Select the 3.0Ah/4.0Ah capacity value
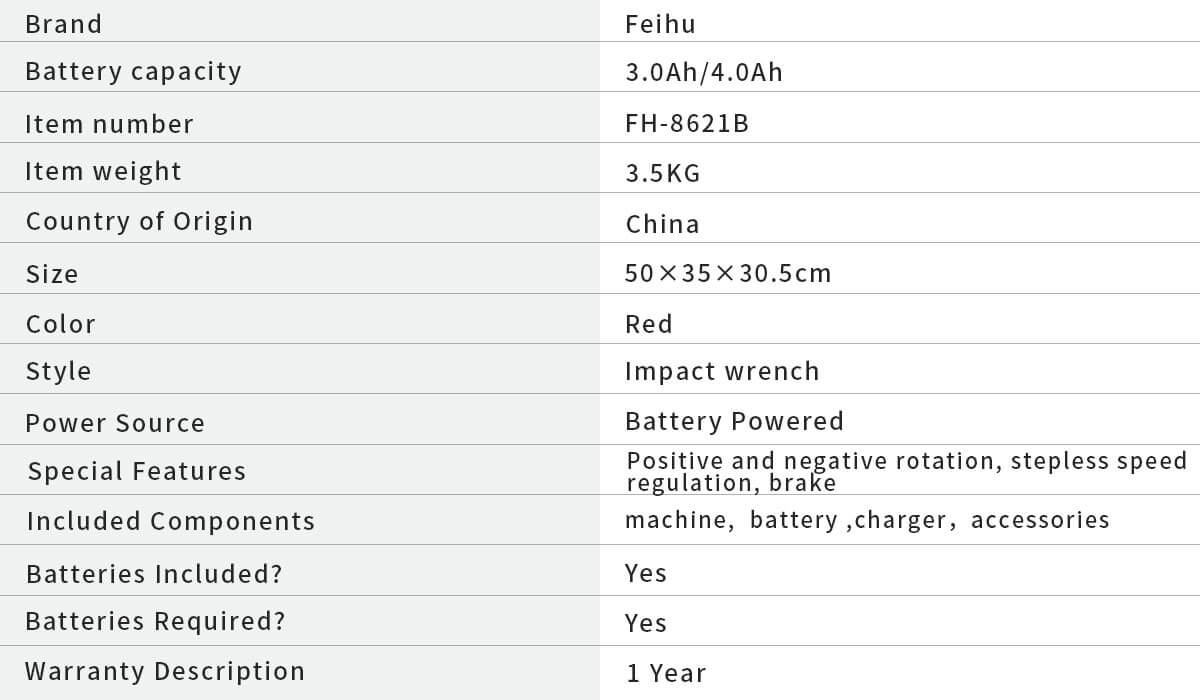 point(704,73)
